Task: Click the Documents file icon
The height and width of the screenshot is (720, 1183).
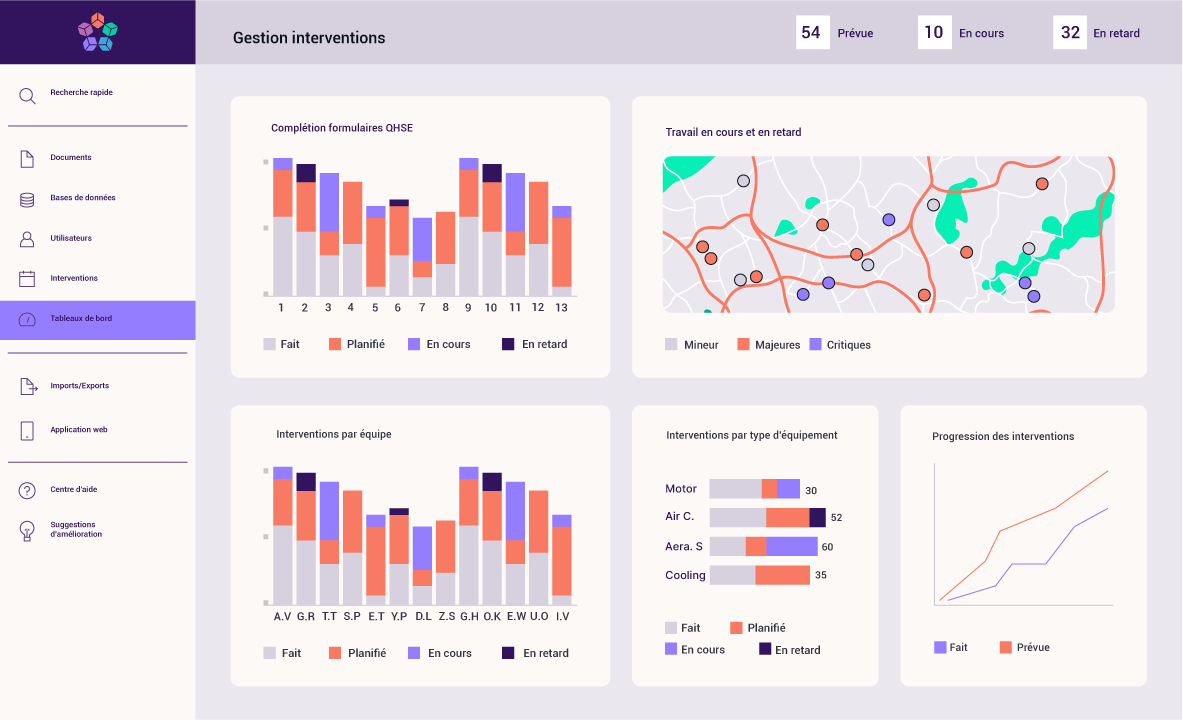Action: 27,158
